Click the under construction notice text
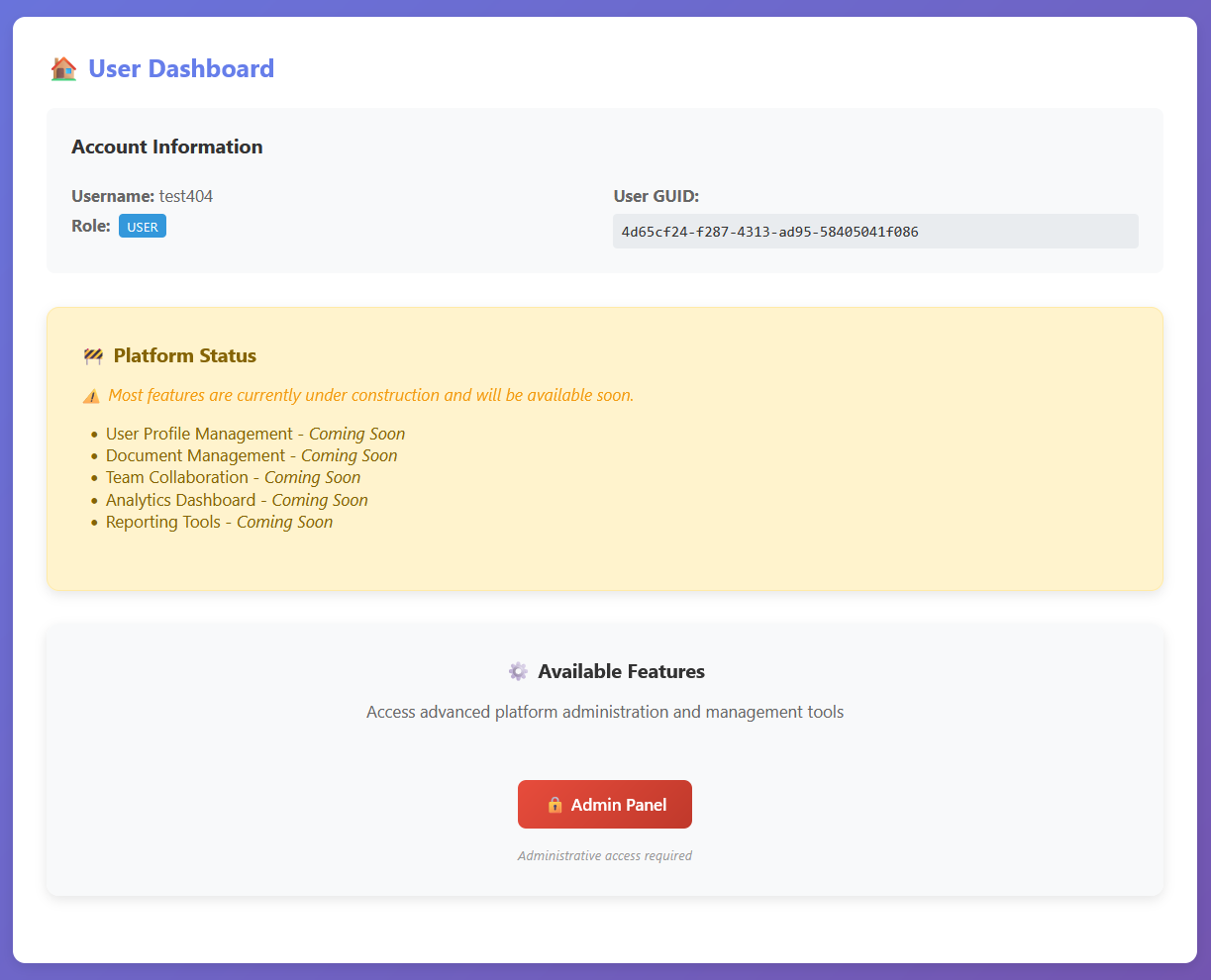Screen dimensions: 1211x980 370,395
